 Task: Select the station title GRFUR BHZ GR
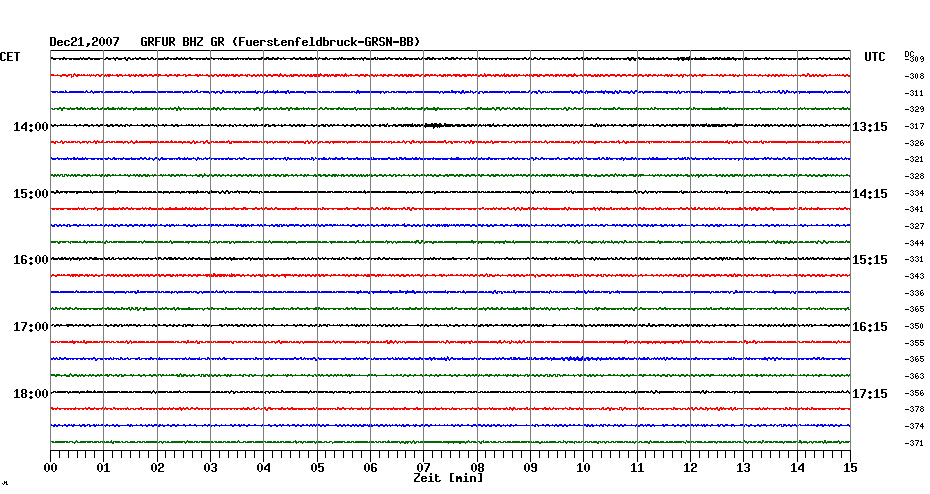click(183, 42)
